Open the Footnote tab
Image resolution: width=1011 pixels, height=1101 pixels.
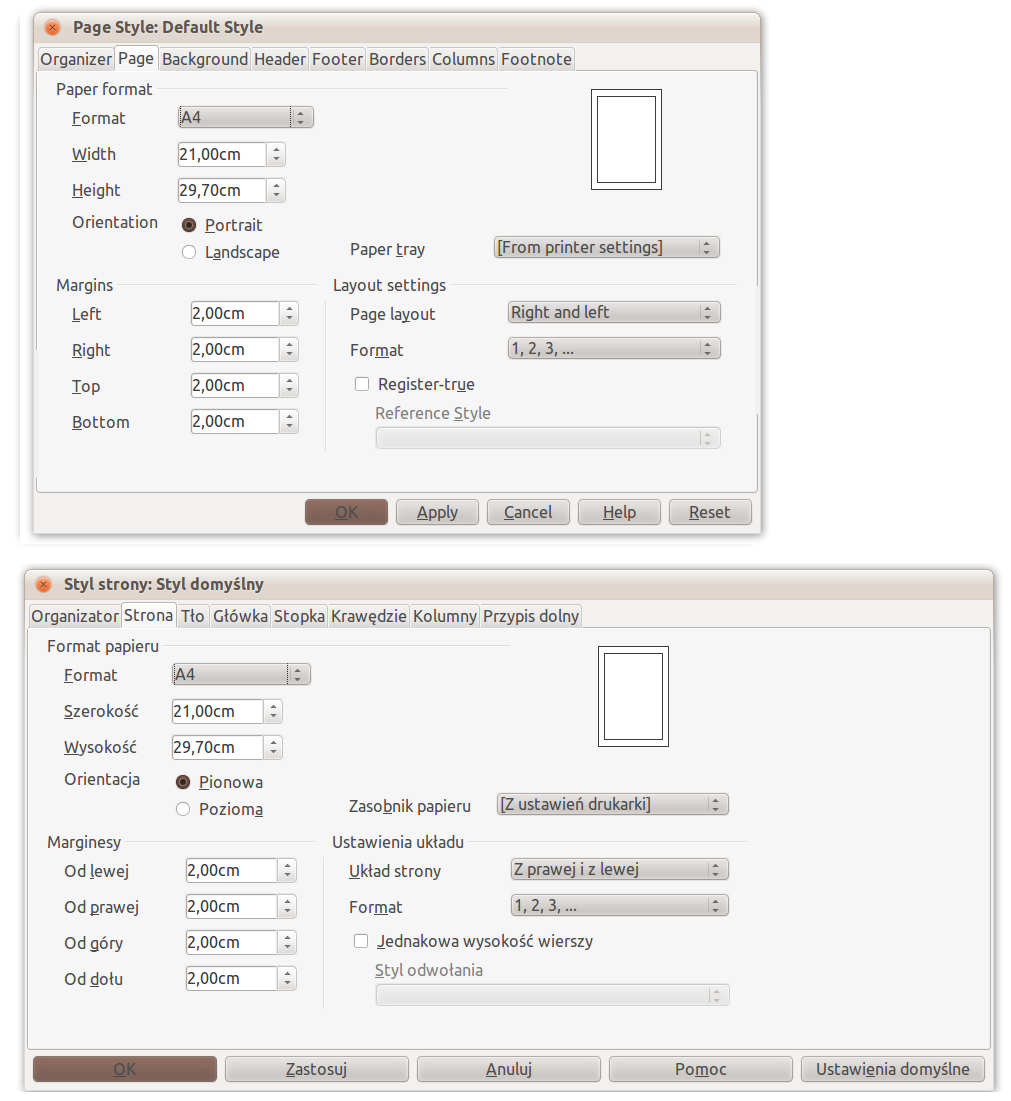(x=536, y=59)
